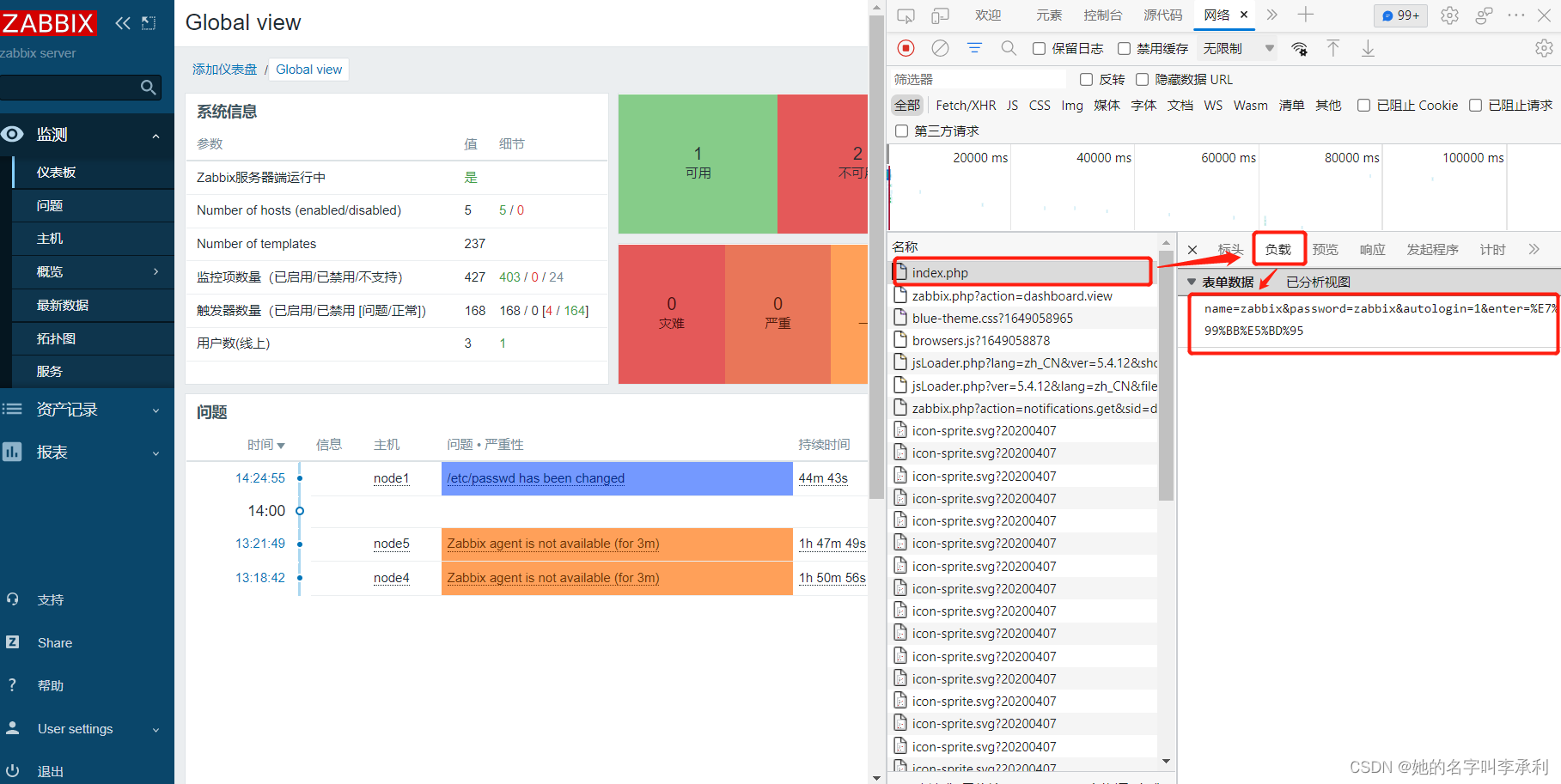
Task: Click the 筛选器 network filter input
Action: click(x=978, y=80)
